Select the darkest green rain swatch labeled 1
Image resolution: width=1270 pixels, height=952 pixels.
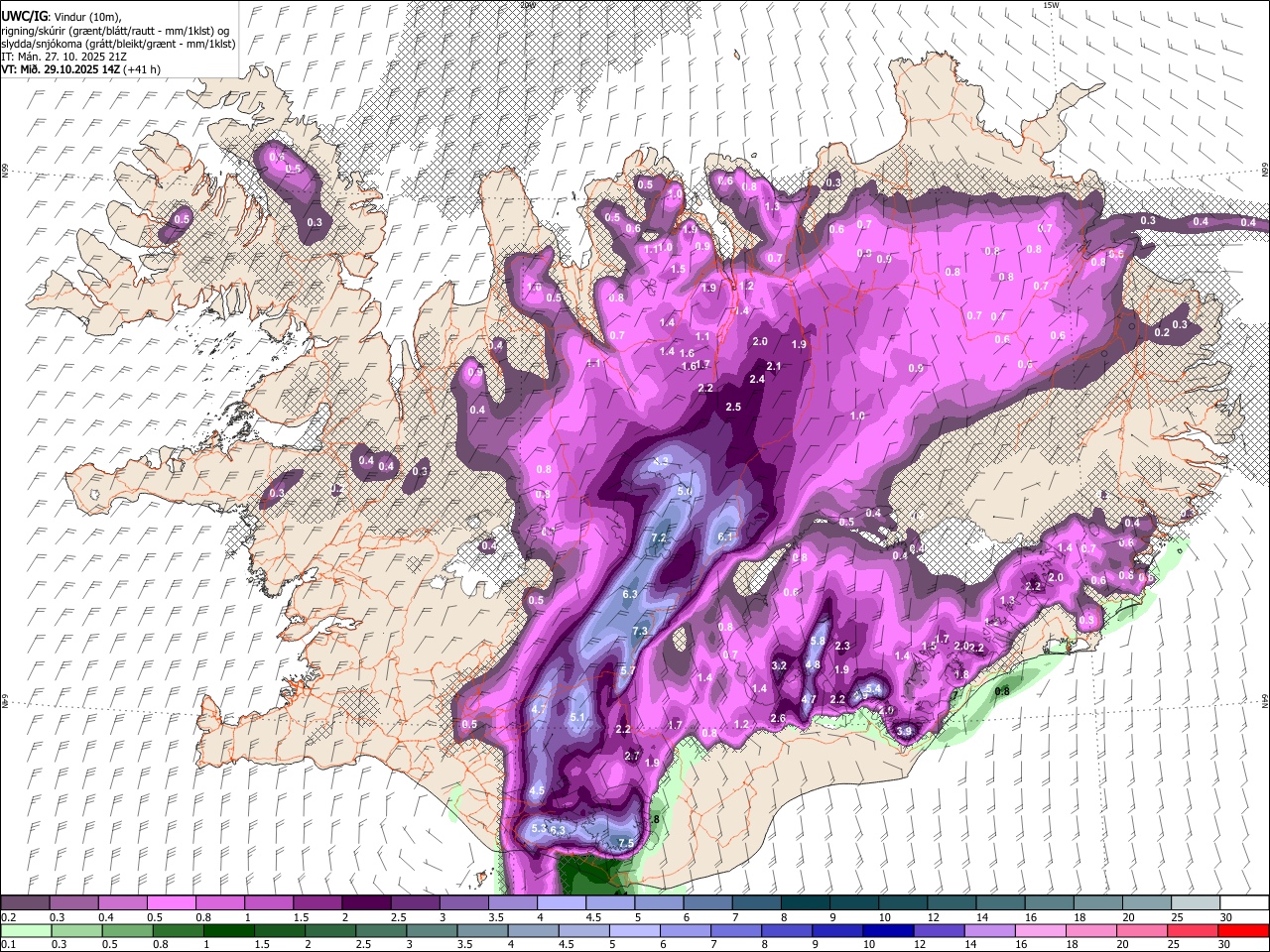(229, 931)
